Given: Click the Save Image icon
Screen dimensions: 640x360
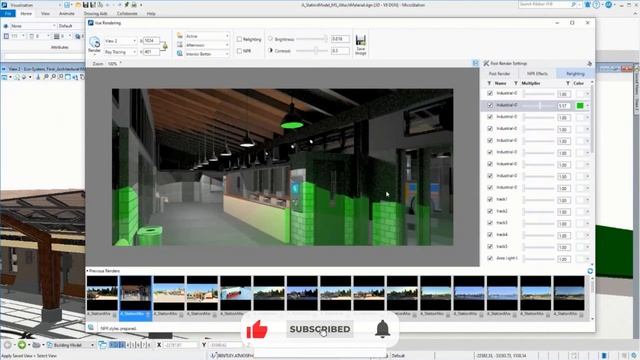Looking at the screenshot, I should (361, 40).
